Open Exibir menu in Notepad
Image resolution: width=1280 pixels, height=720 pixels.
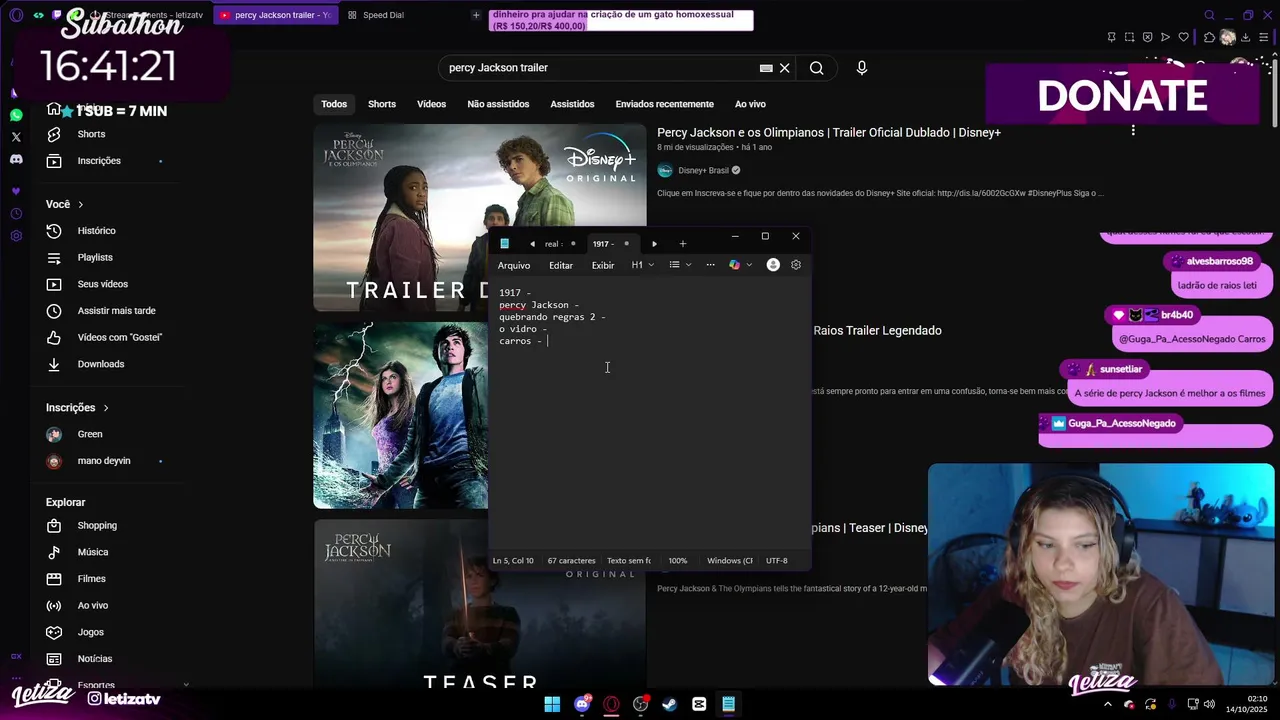point(603,265)
